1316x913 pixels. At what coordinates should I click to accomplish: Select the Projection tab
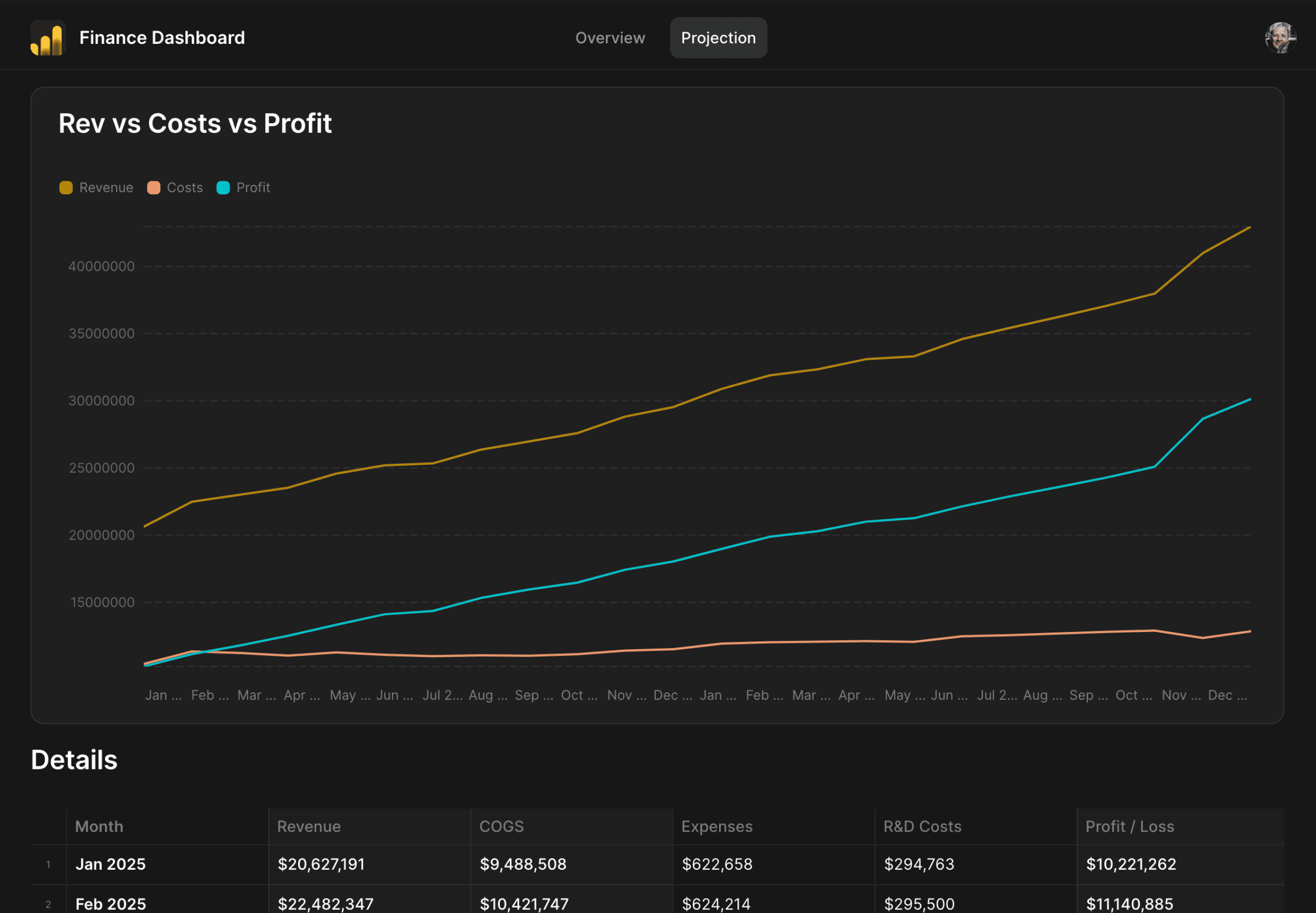[719, 38]
